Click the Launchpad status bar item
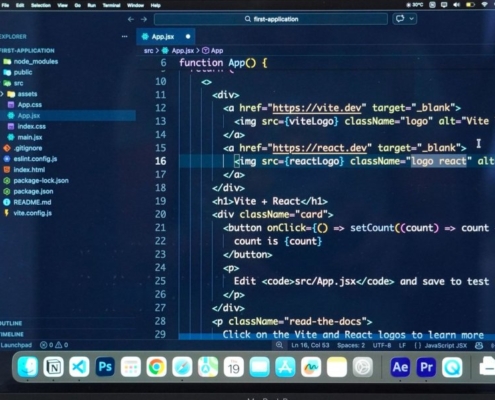495x400 pixels. [16, 345]
